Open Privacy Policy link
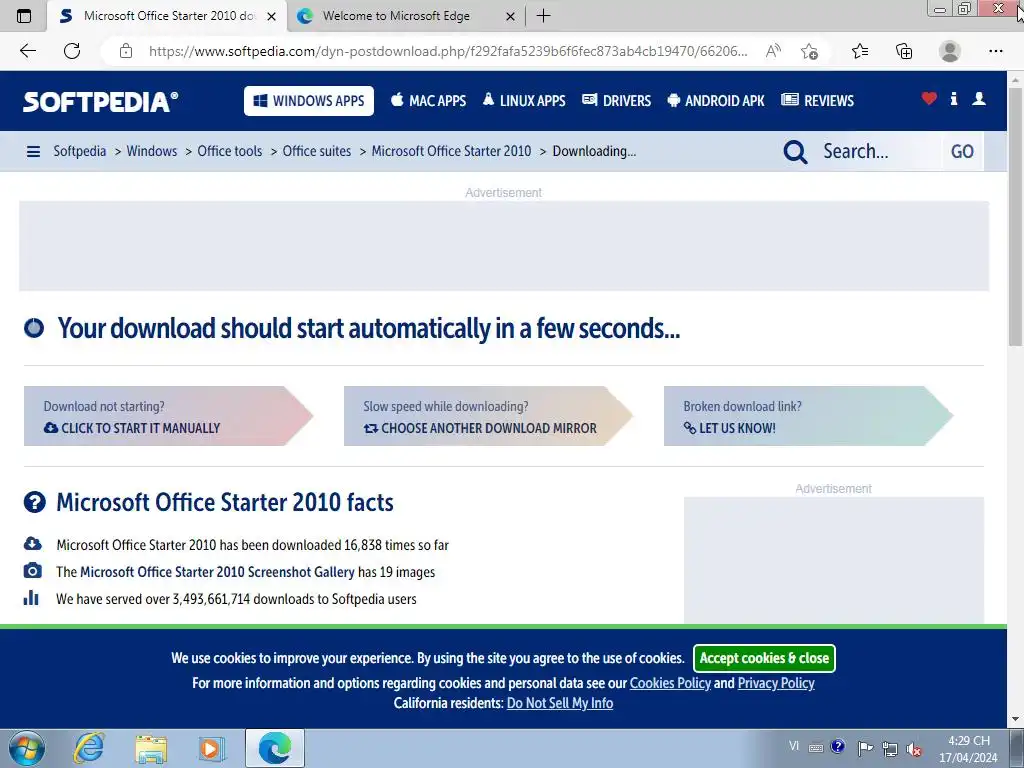 pos(776,683)
